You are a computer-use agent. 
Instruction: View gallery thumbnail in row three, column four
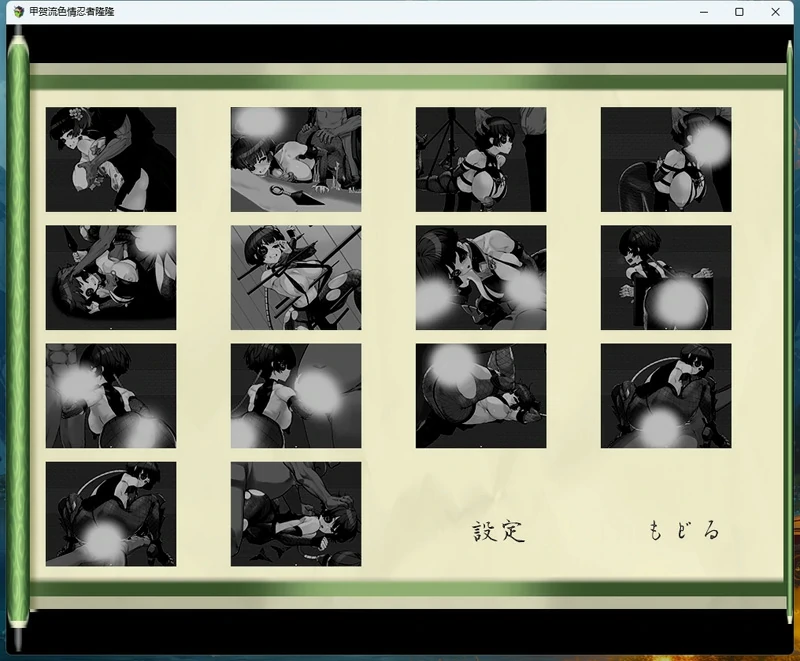666,396
